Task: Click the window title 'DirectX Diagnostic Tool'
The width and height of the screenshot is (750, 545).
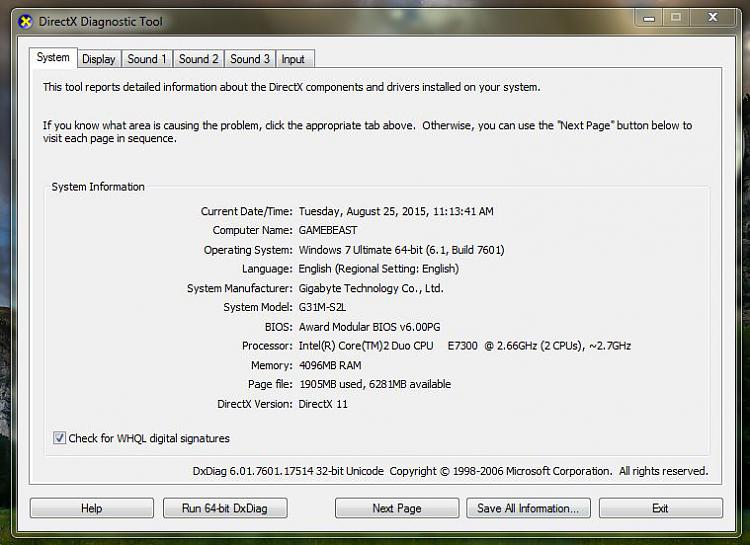Action: 100,22
